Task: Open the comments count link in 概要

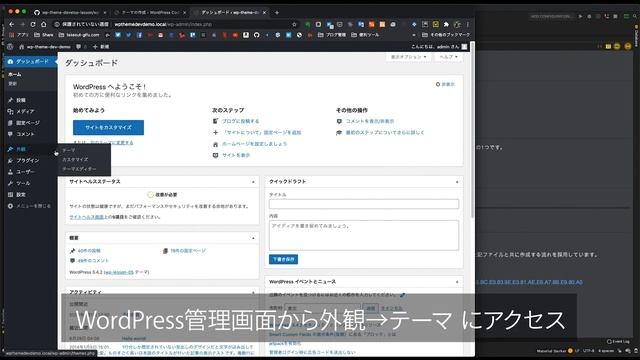Action: tap(93, 260)
